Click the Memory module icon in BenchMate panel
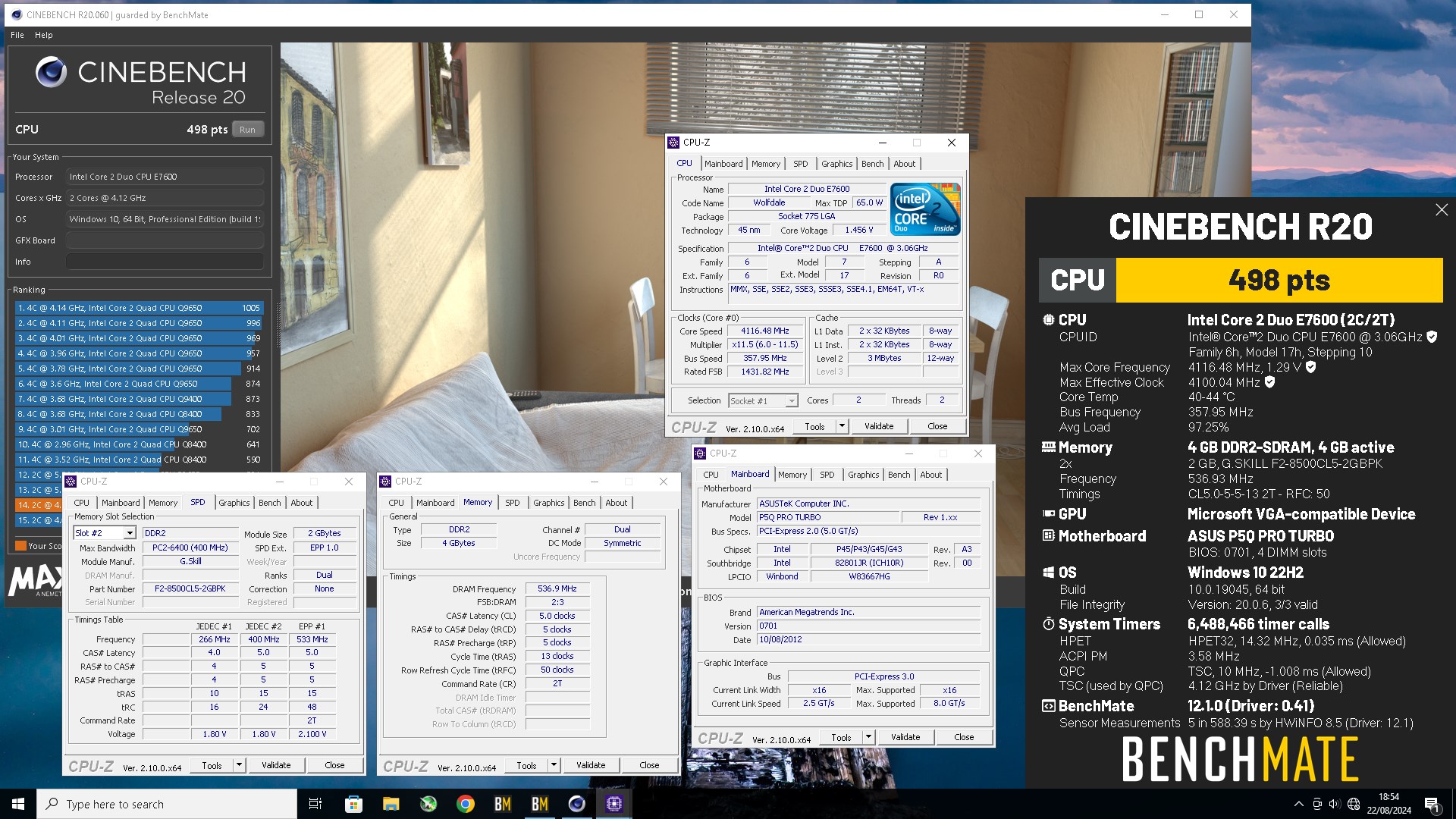The image size is (1456, 819). coord(1048,447)
